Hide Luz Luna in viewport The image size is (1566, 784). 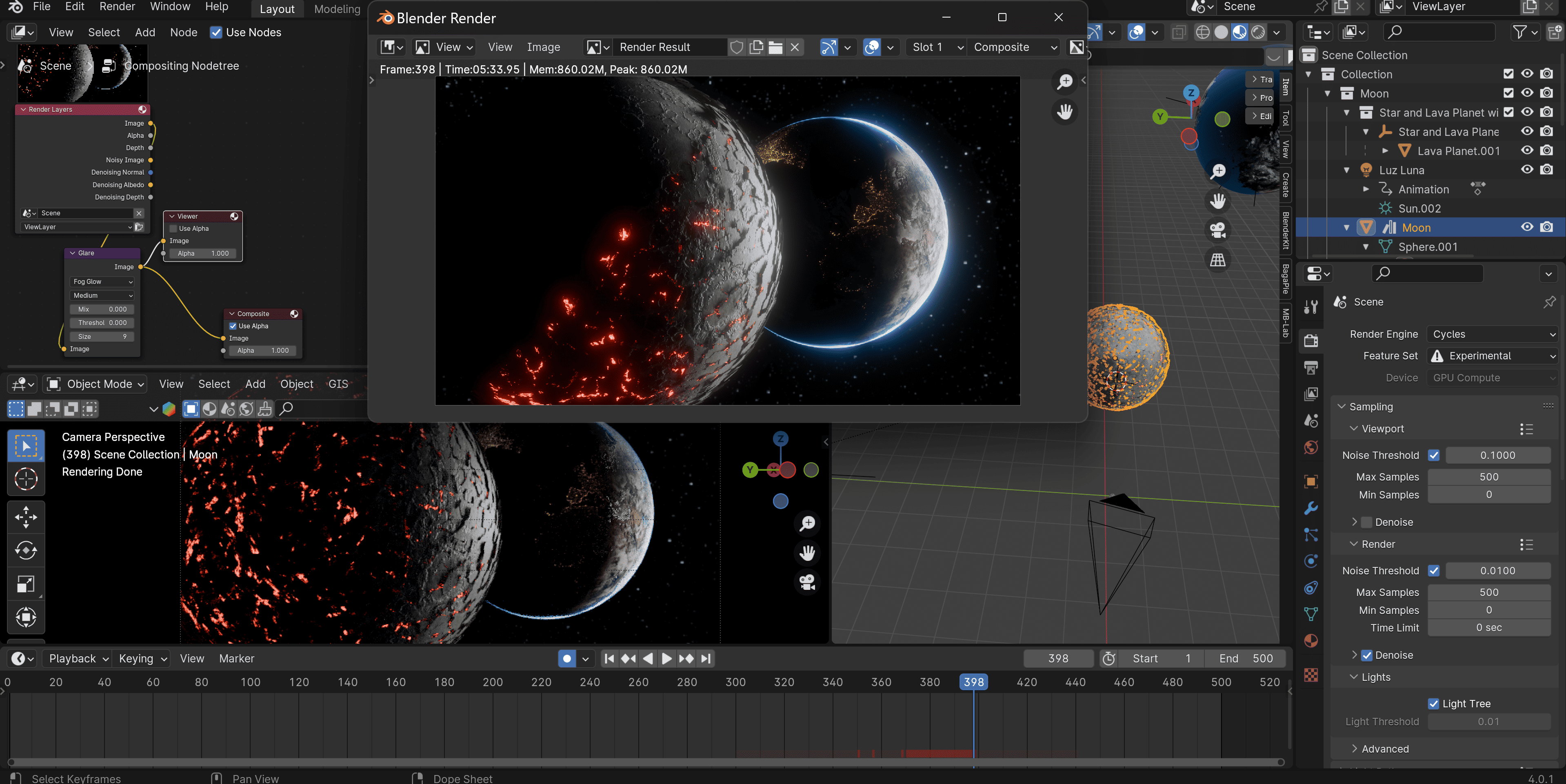pos(1526,170)
